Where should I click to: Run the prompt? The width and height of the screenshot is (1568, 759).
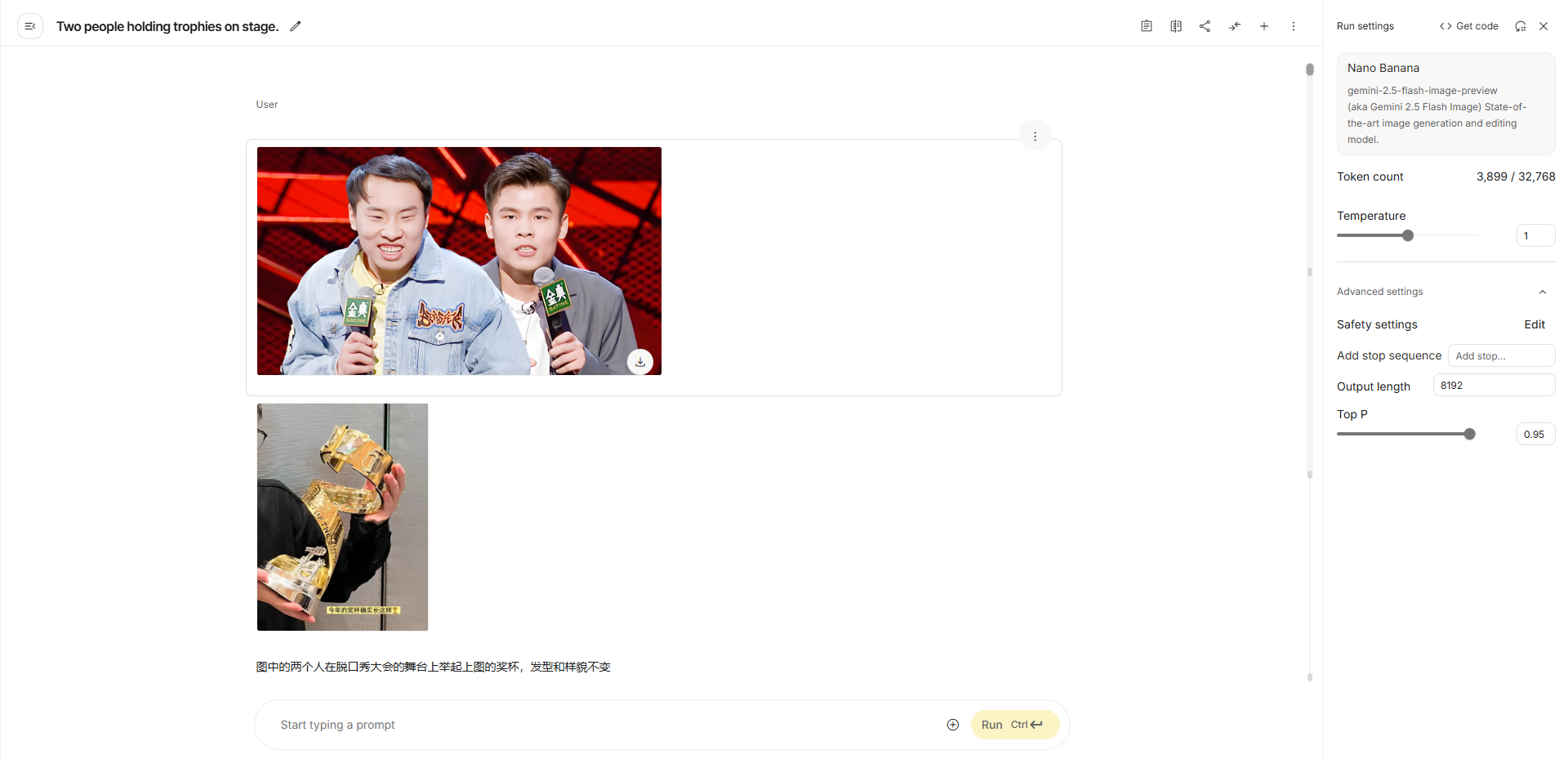pyautogui.click(x=1015, y=725)
